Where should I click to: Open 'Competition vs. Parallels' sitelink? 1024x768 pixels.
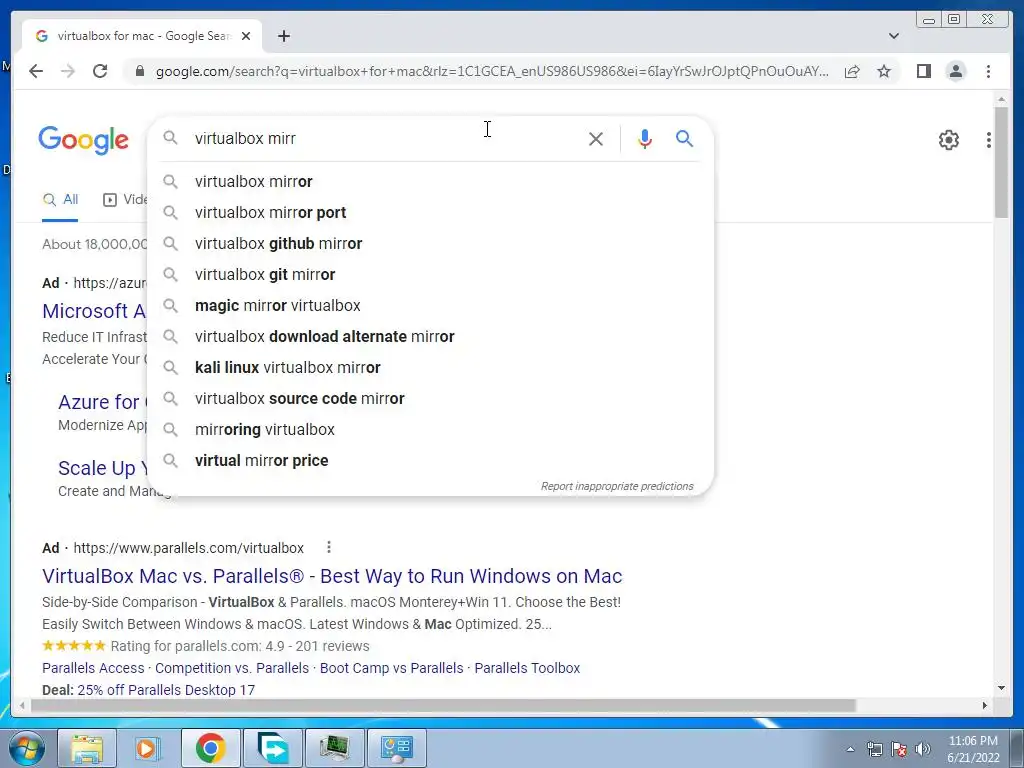(x=232, y=668)
